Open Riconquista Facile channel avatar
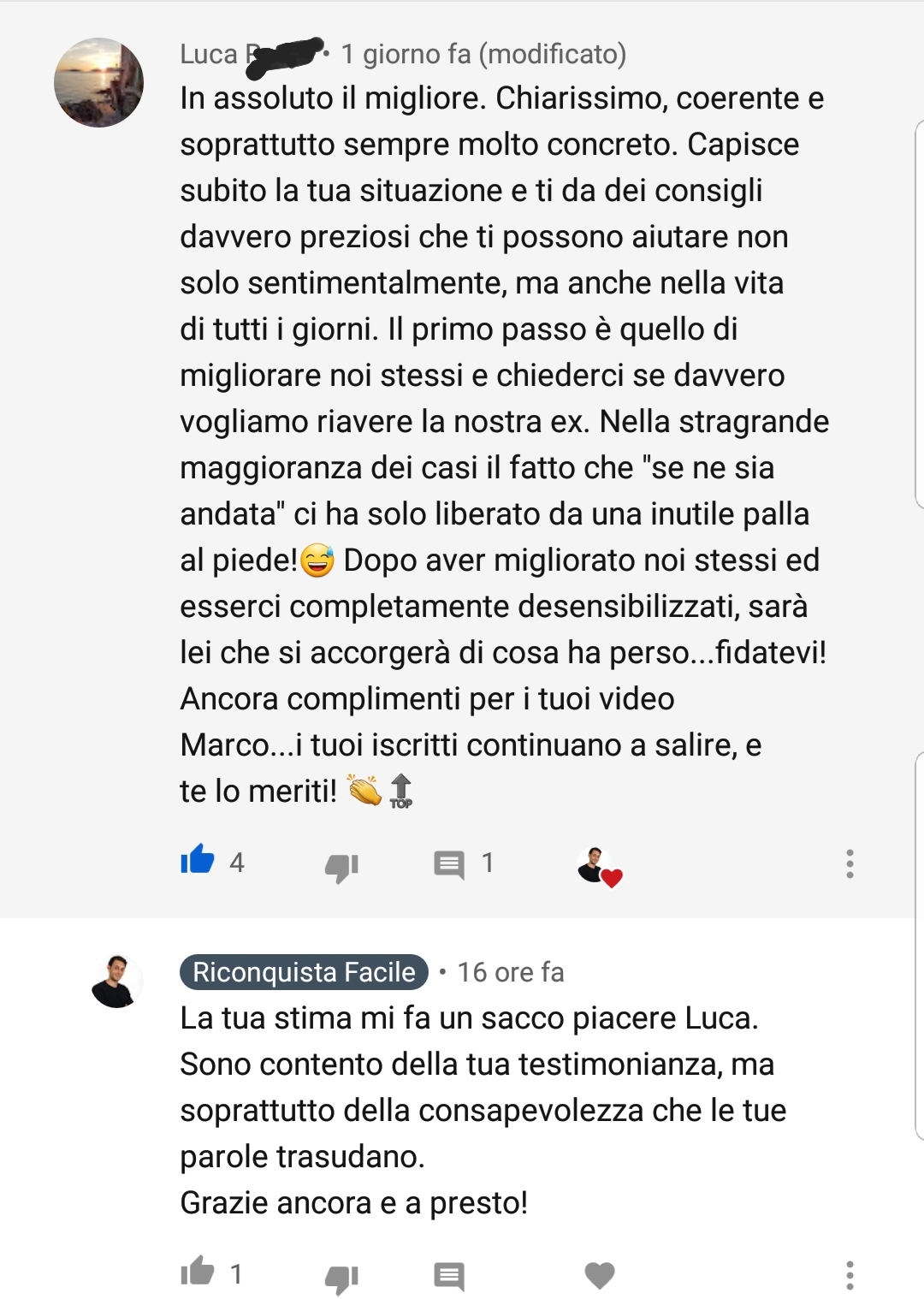This screenshot has width=924, height=1299. (116, 981)
